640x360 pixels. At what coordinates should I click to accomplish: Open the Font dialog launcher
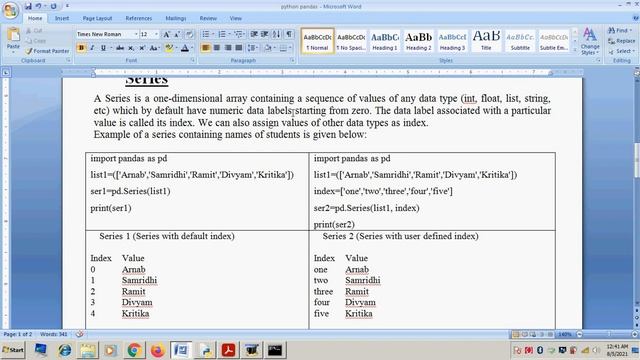[192, 60]
